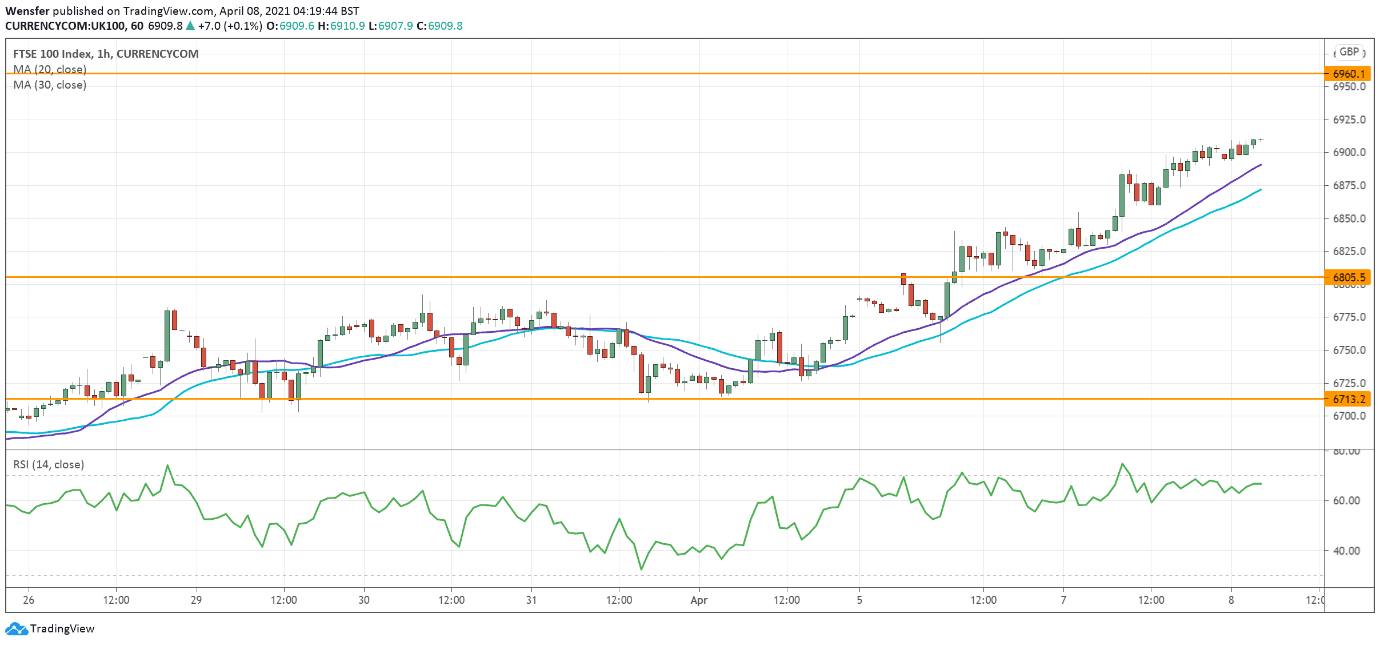Select the MA (30, close) indicator label
The height and width of the screenshot is (645, 1380).
50,85
